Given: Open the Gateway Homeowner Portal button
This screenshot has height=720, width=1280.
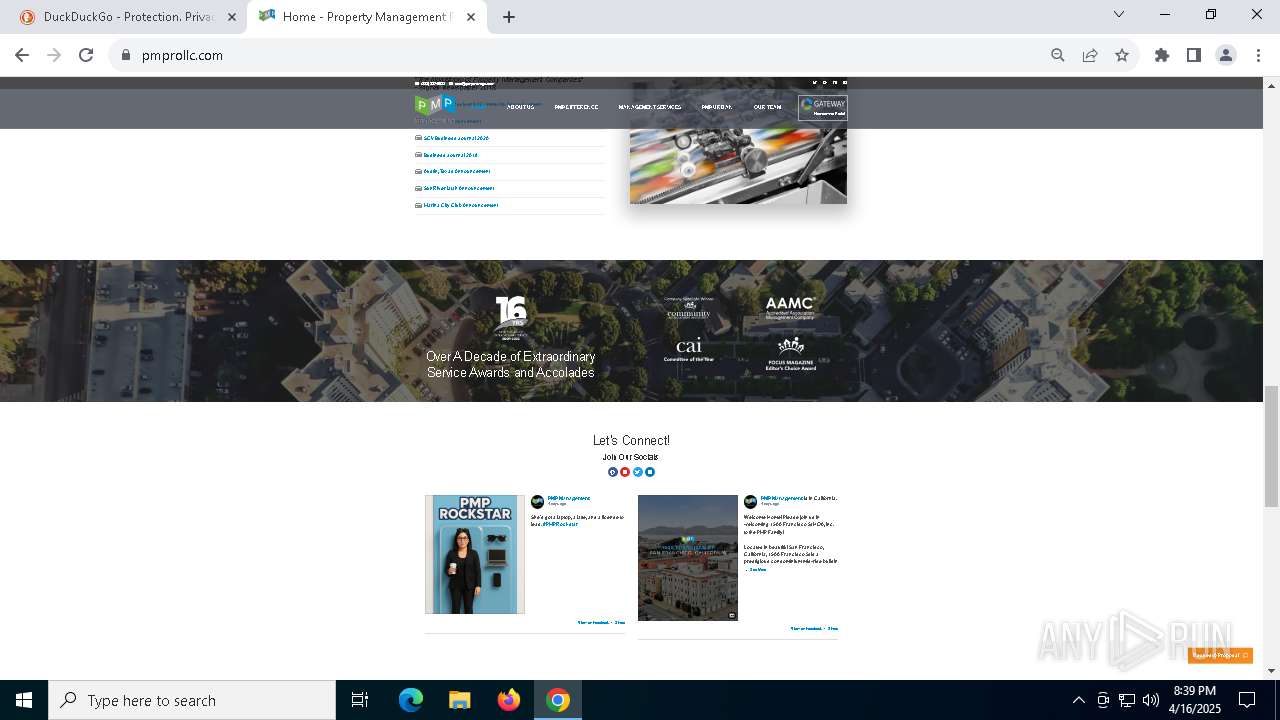Looking at the screenshot, I should (822, 107).
